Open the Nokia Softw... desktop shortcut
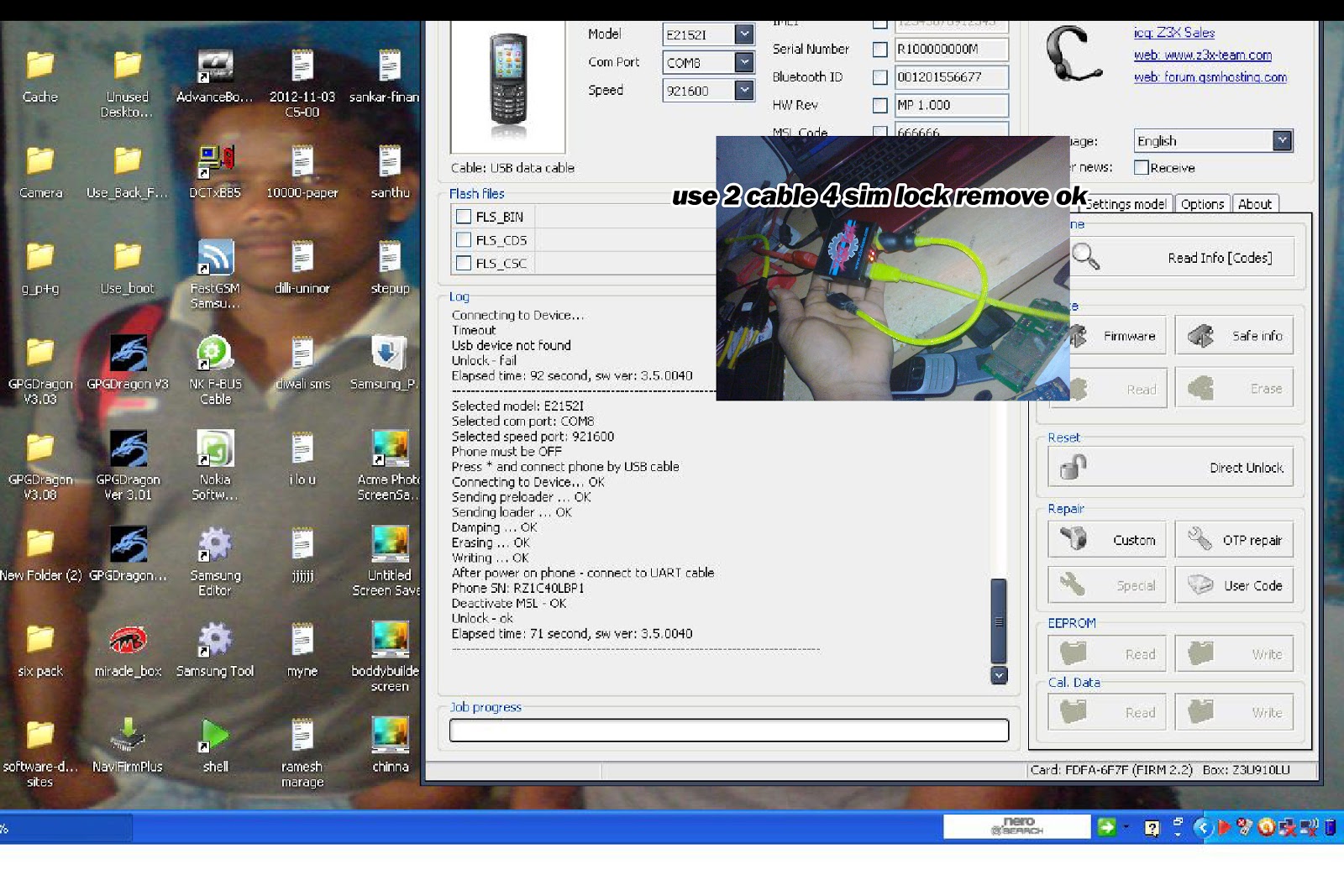 click(x=215, y=466)
